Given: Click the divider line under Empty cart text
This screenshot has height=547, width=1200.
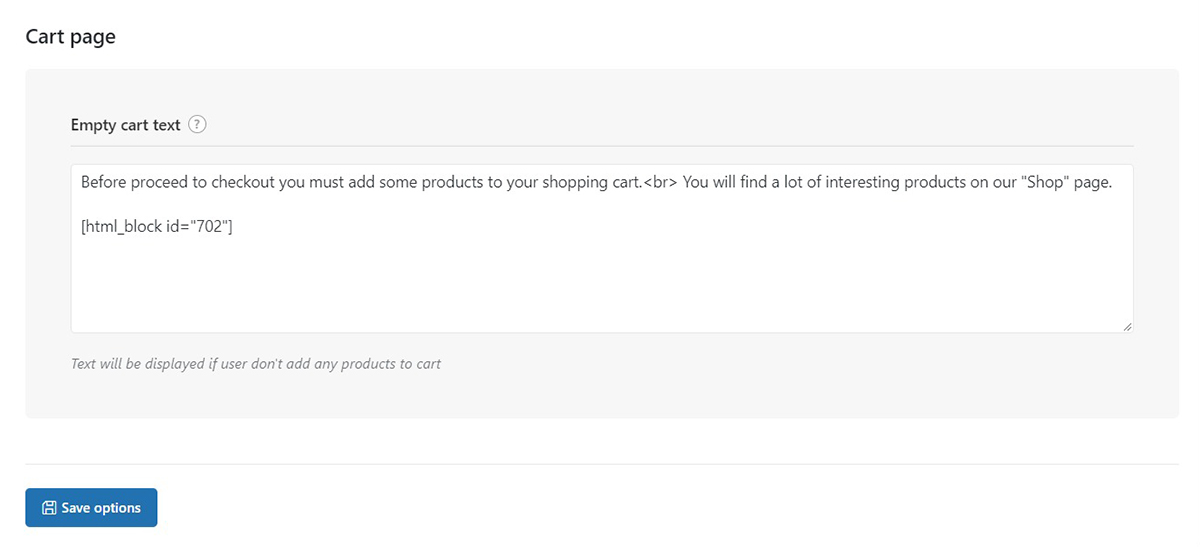Looking at the screenshot, I should [602, 147].
